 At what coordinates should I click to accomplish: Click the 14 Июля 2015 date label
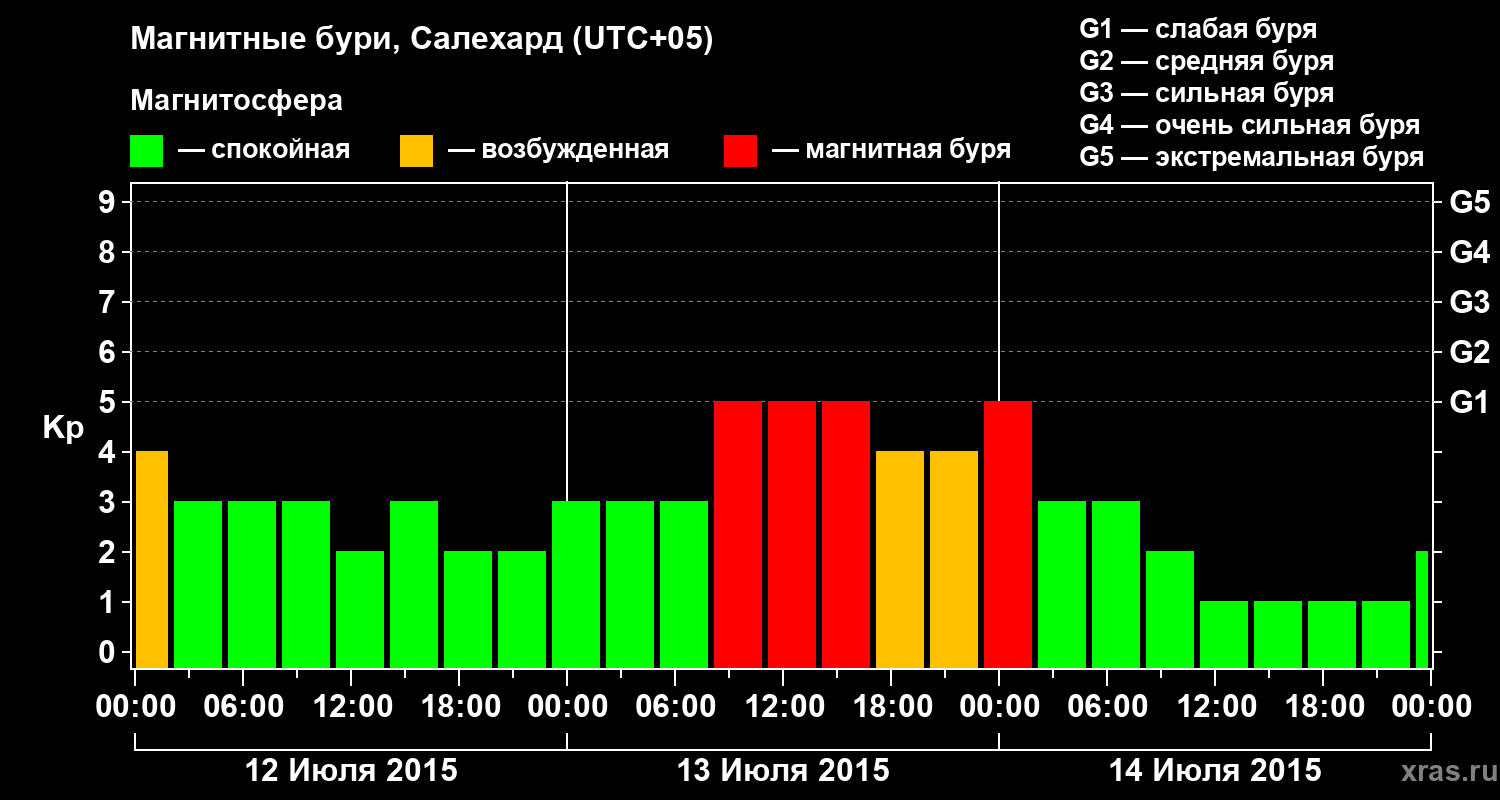tap(1215, 771)
